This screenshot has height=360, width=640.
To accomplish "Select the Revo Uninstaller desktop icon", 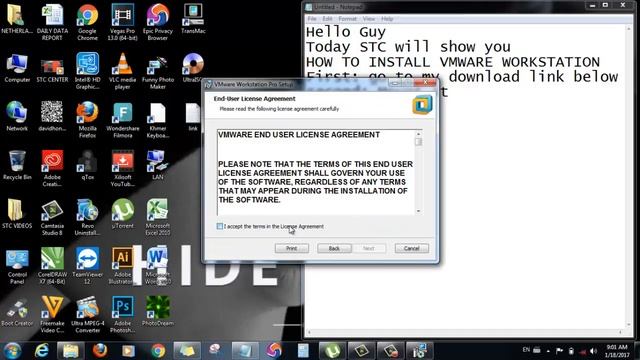I will click(87, 217).
